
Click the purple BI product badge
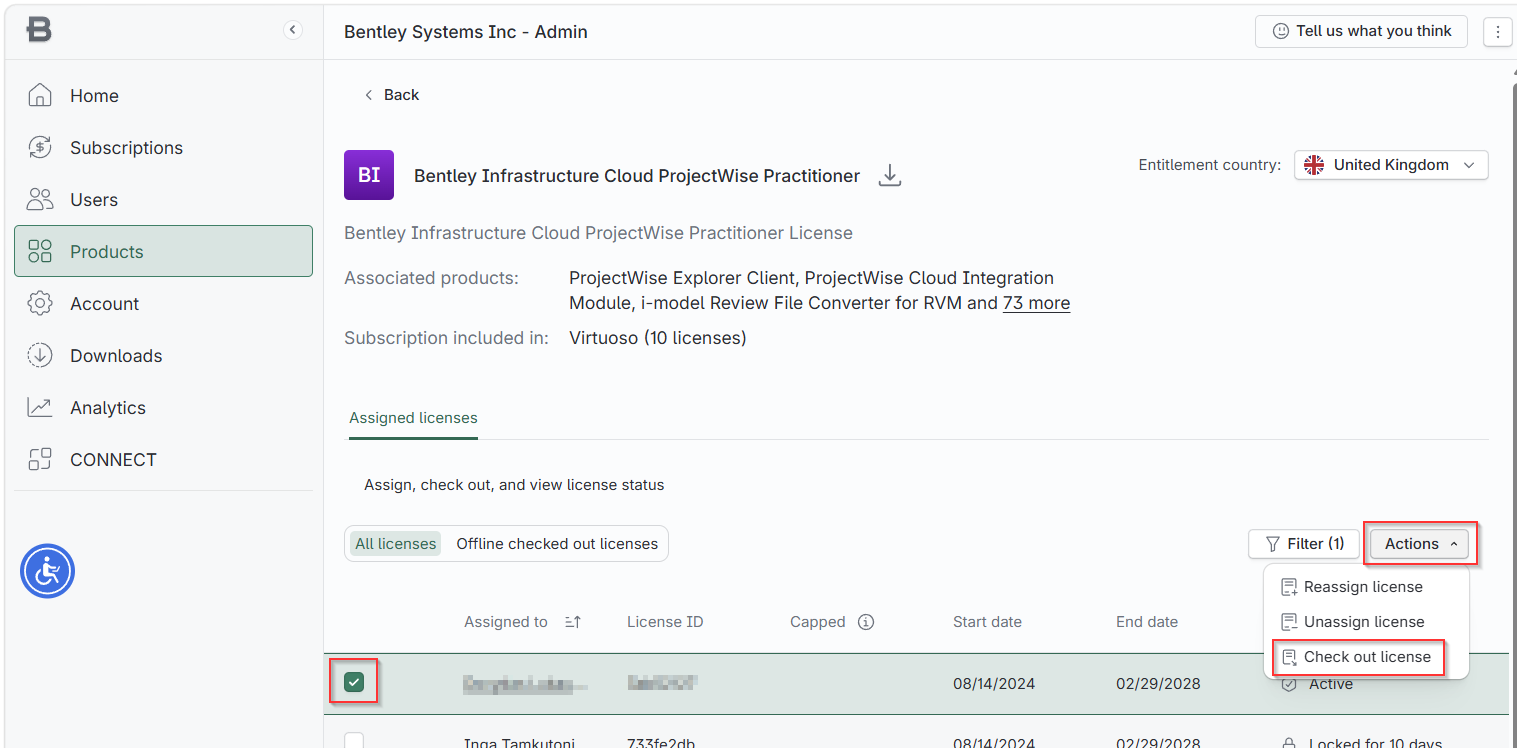pos(369,175)
